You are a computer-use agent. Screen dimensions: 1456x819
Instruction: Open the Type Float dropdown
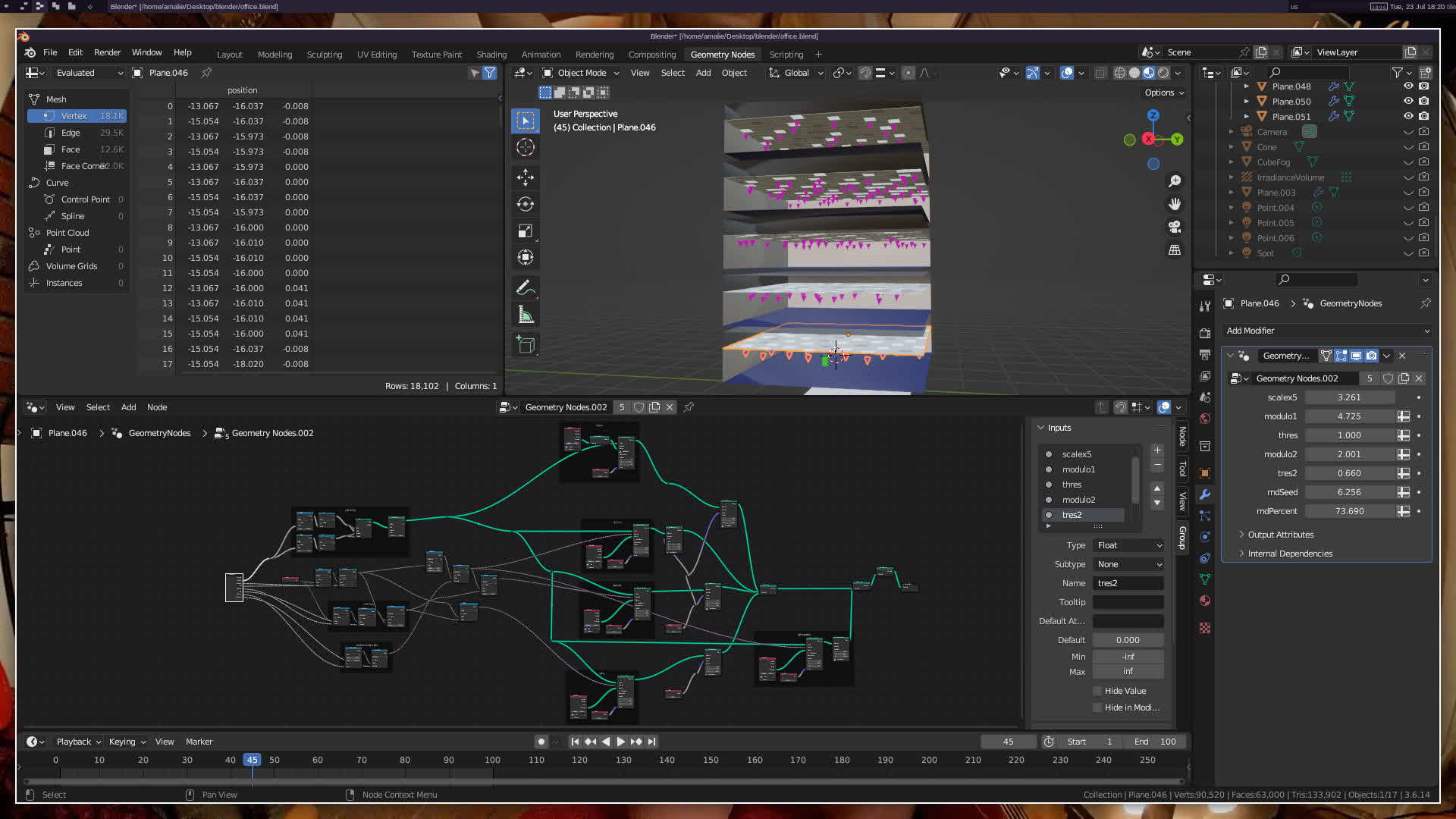coord(1128,545)
